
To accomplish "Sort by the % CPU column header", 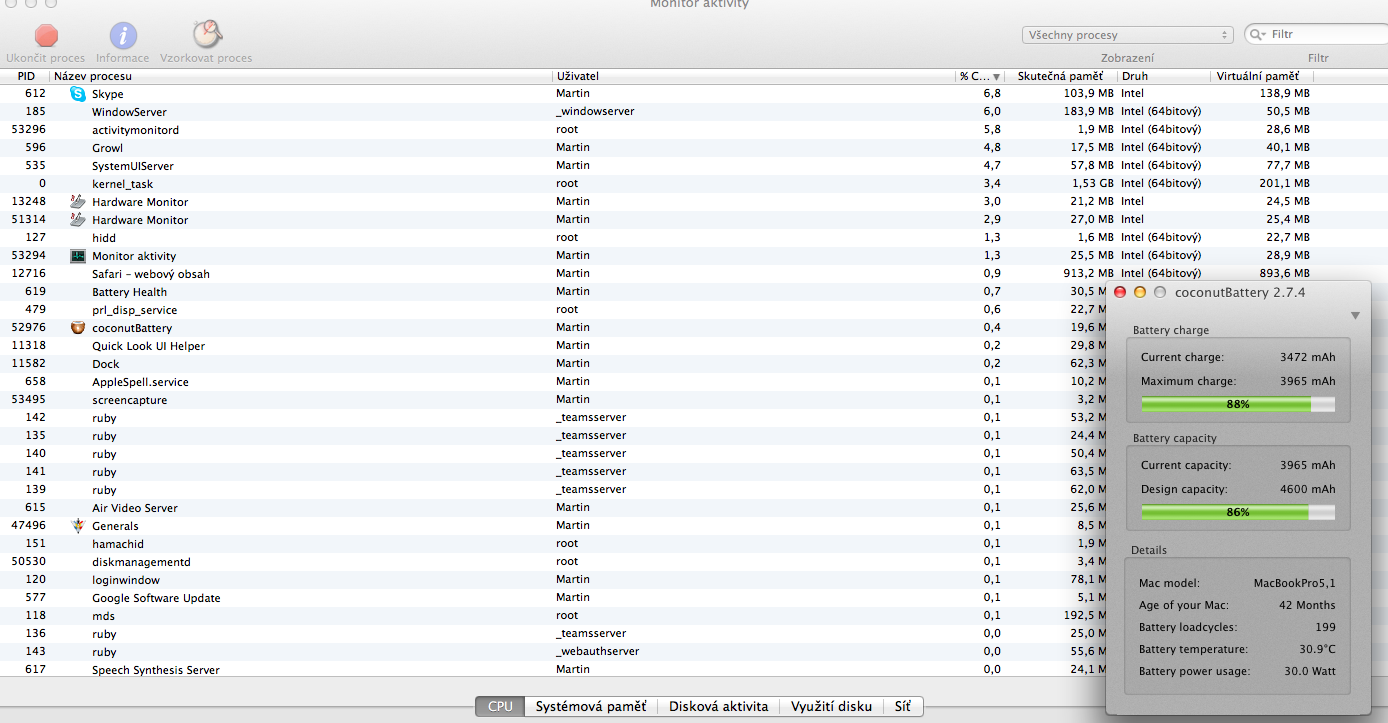I will (x=979, y=76).
